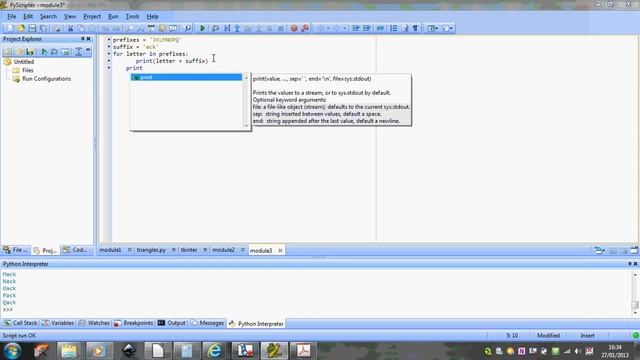
Task: Open the Edit menu
Action: click(x=28, y=16)
